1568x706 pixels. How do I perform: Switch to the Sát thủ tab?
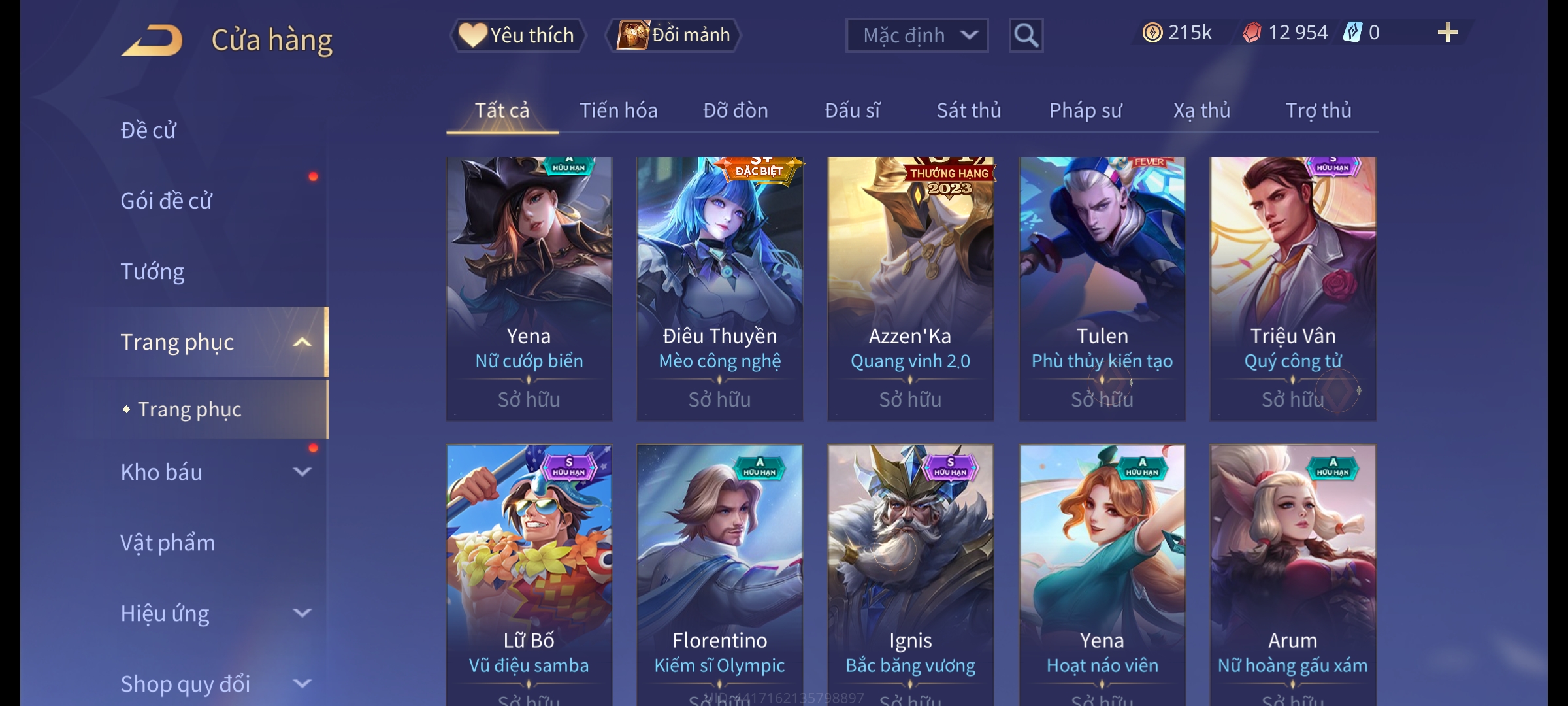pyautogui.click(x=968, y=110)
